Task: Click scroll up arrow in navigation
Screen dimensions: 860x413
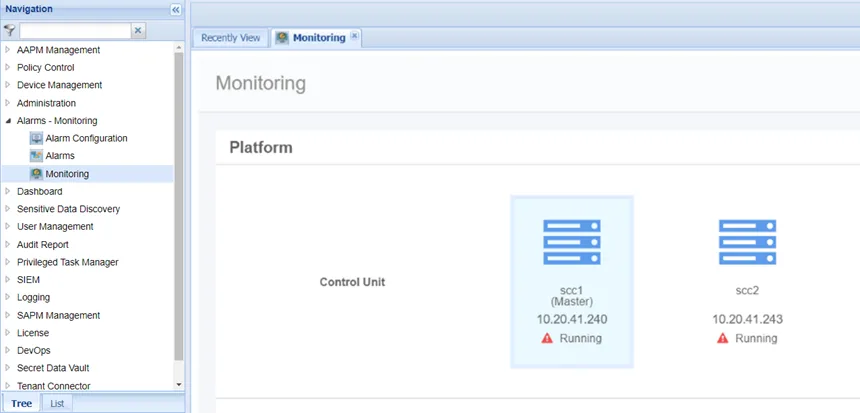Action: point(178,48)
